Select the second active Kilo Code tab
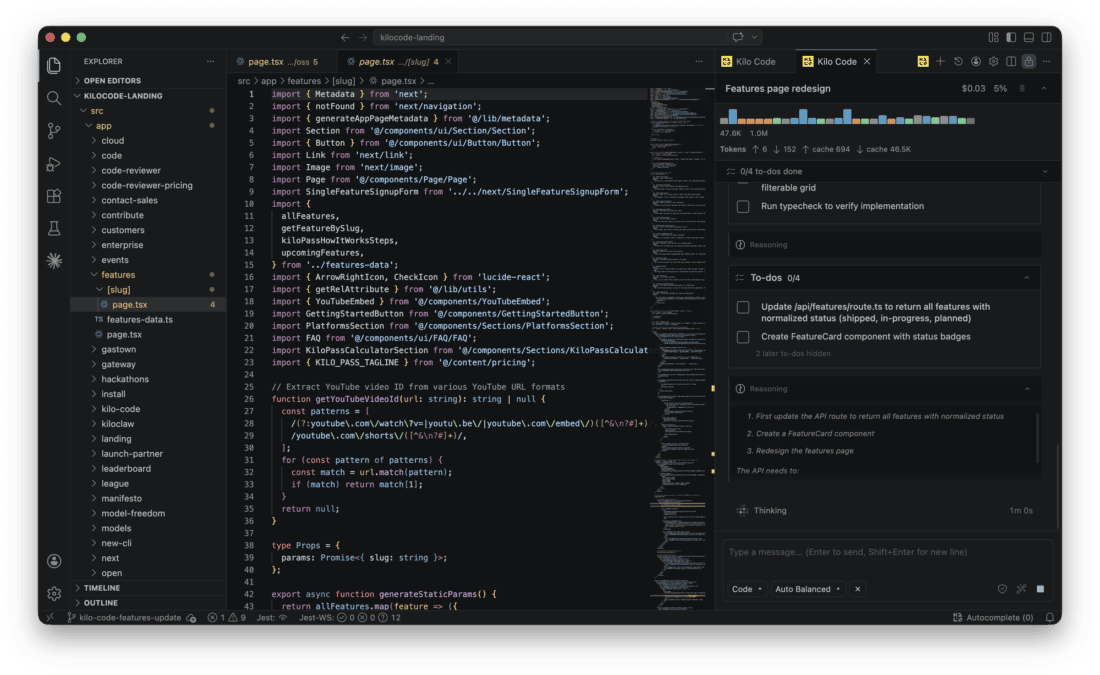The image size is (1100, 675). click(837, 62)
